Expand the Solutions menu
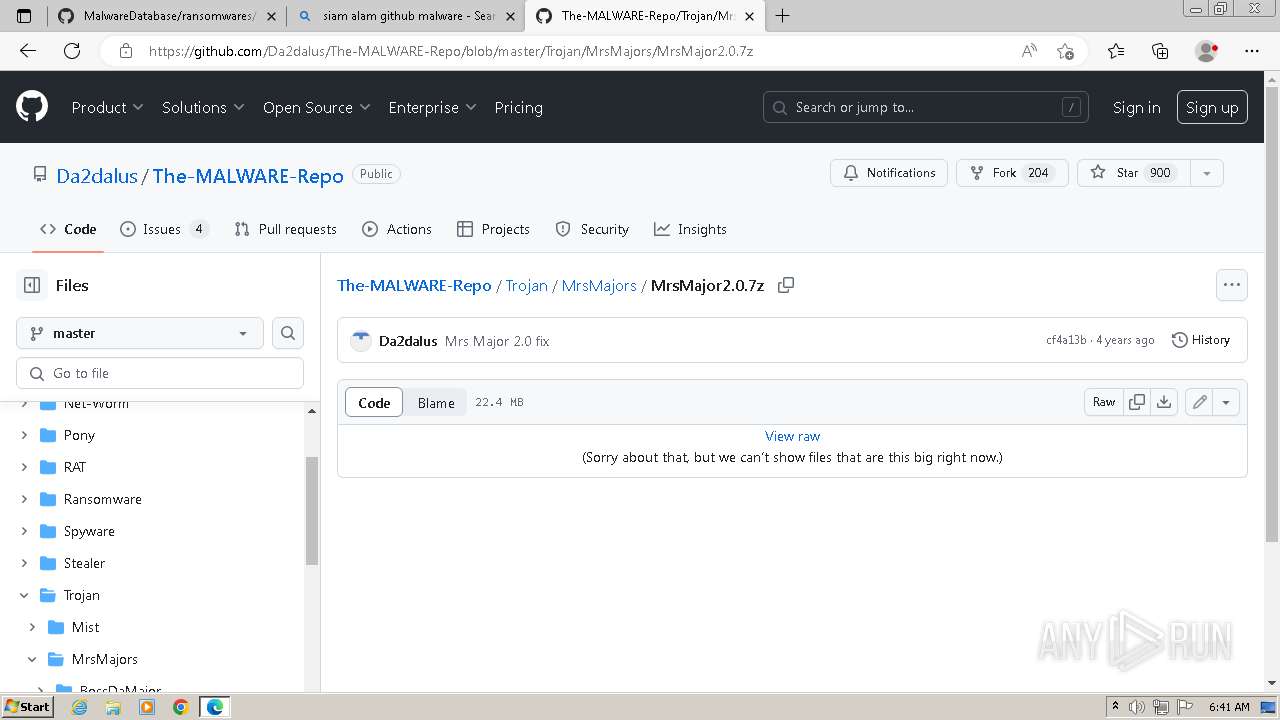The image size is (1280, 720). (x=203, y=107)
